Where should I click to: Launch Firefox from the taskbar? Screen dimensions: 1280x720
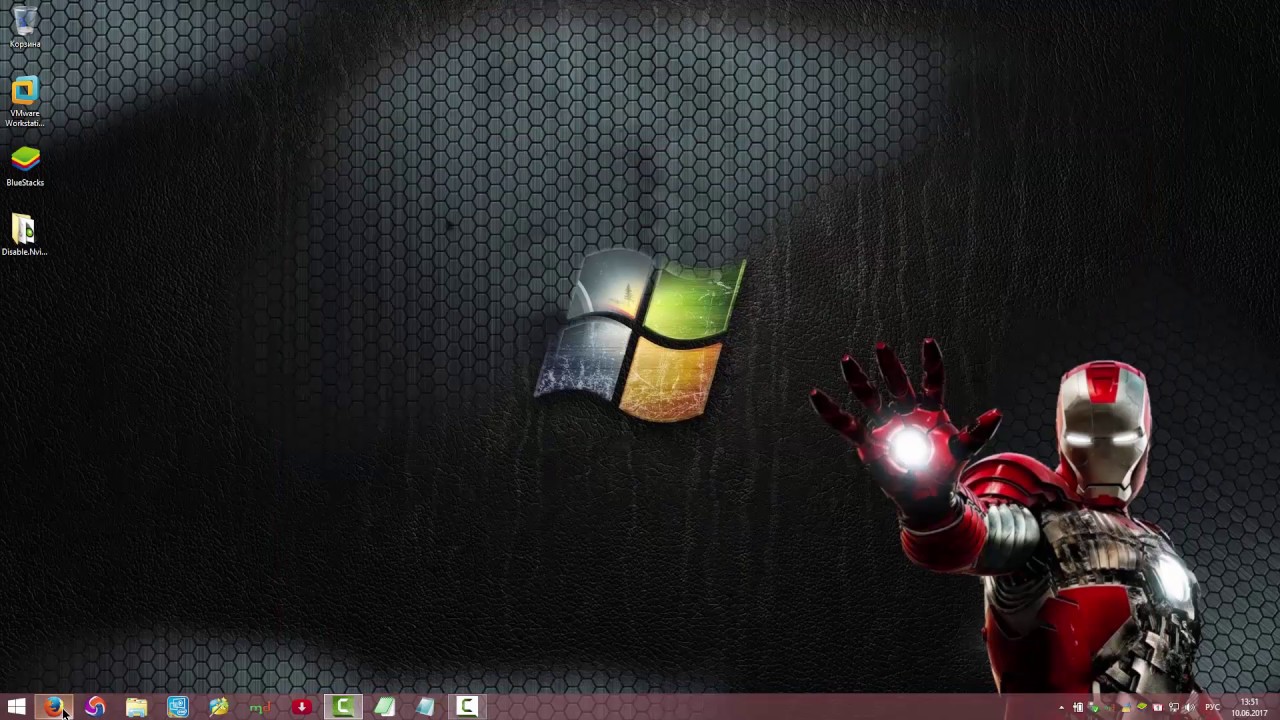click(54, 708)
